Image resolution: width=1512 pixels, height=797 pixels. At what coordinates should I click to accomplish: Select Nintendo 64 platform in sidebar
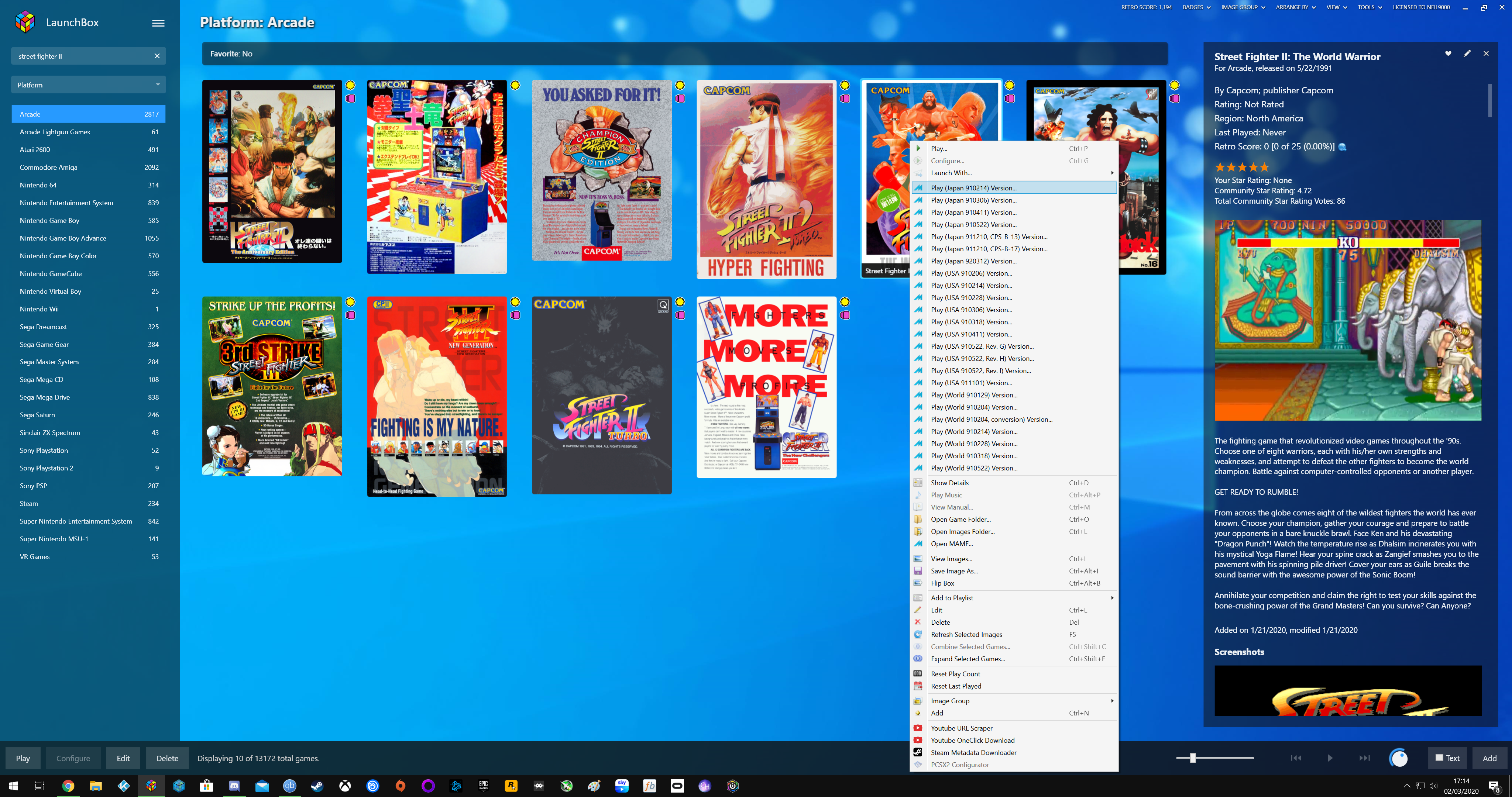pyautogui.click(x=89, y=185)
